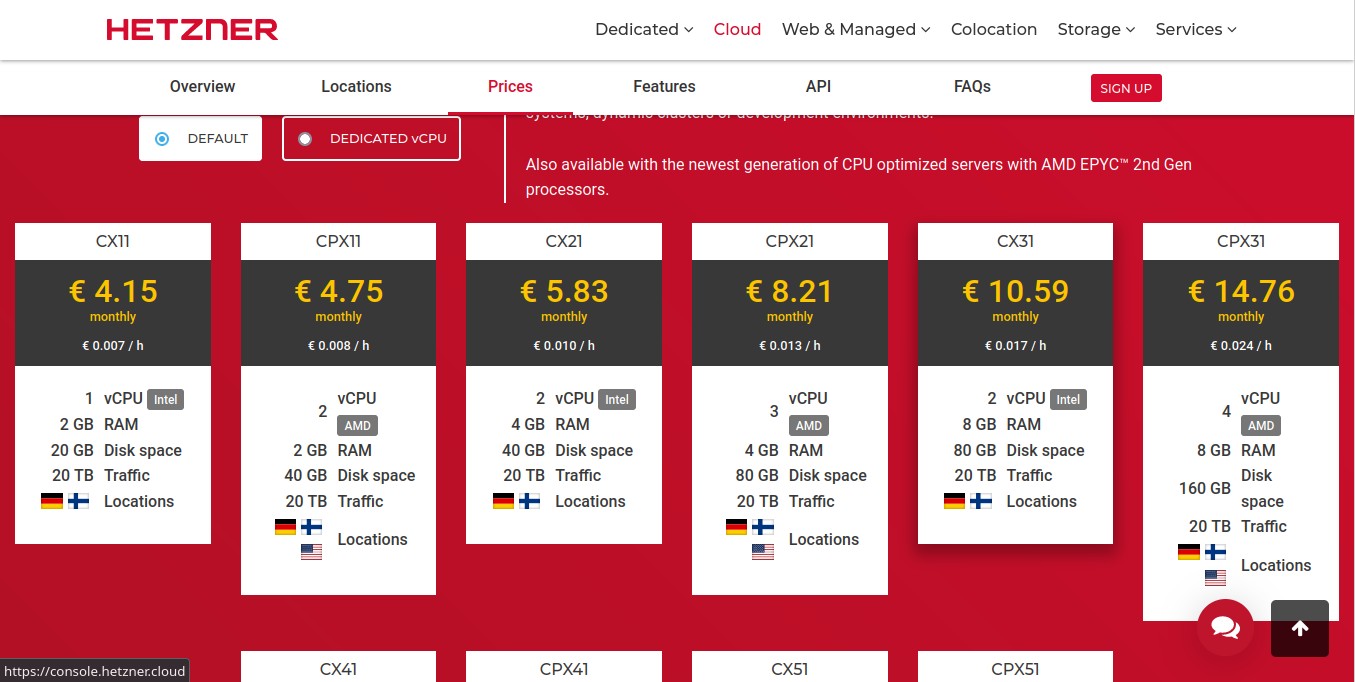This screenshot has width=1355, height=682.
Task: Click the € 4.75 monthly price
Action: [338, 291]
